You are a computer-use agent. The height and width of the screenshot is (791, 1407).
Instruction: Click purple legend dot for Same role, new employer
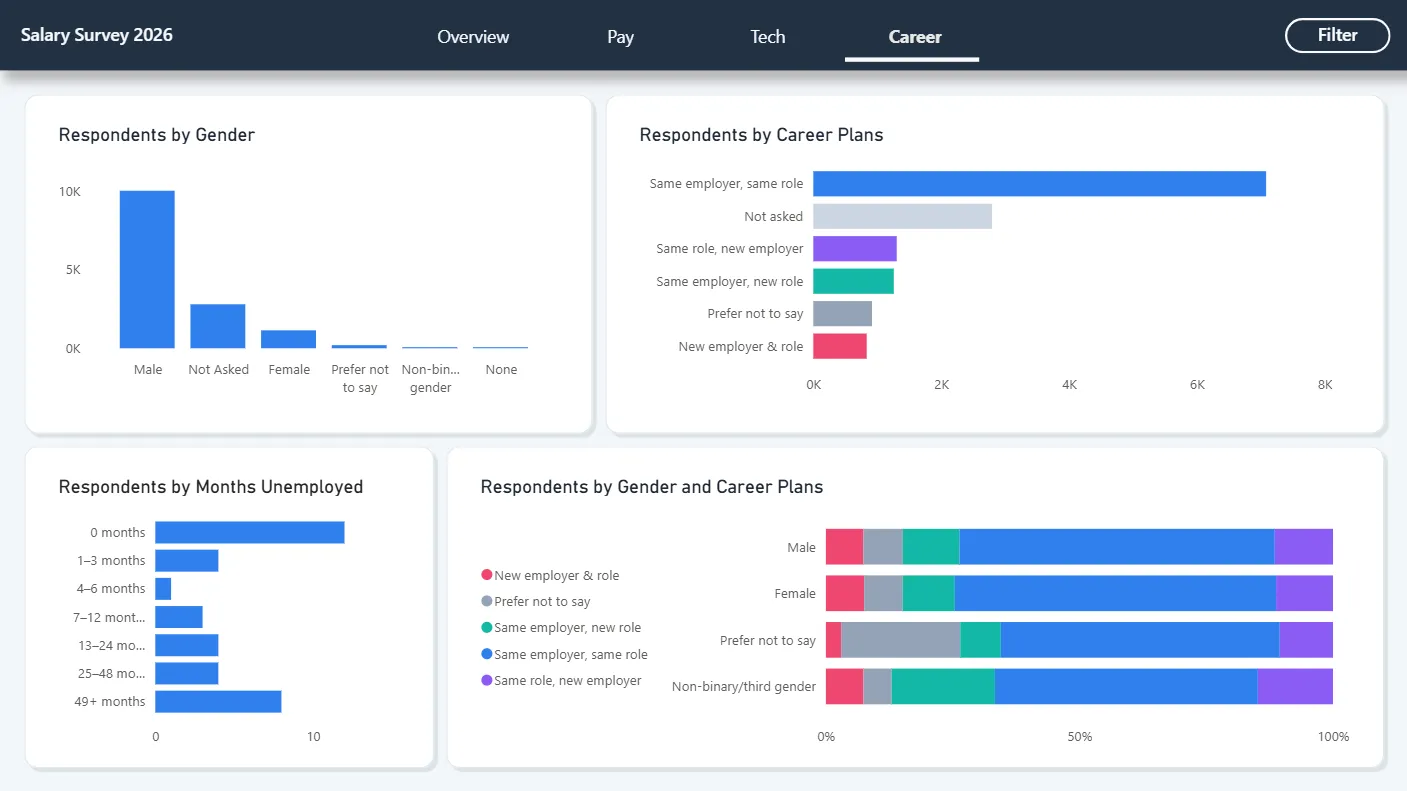[487, 680]
